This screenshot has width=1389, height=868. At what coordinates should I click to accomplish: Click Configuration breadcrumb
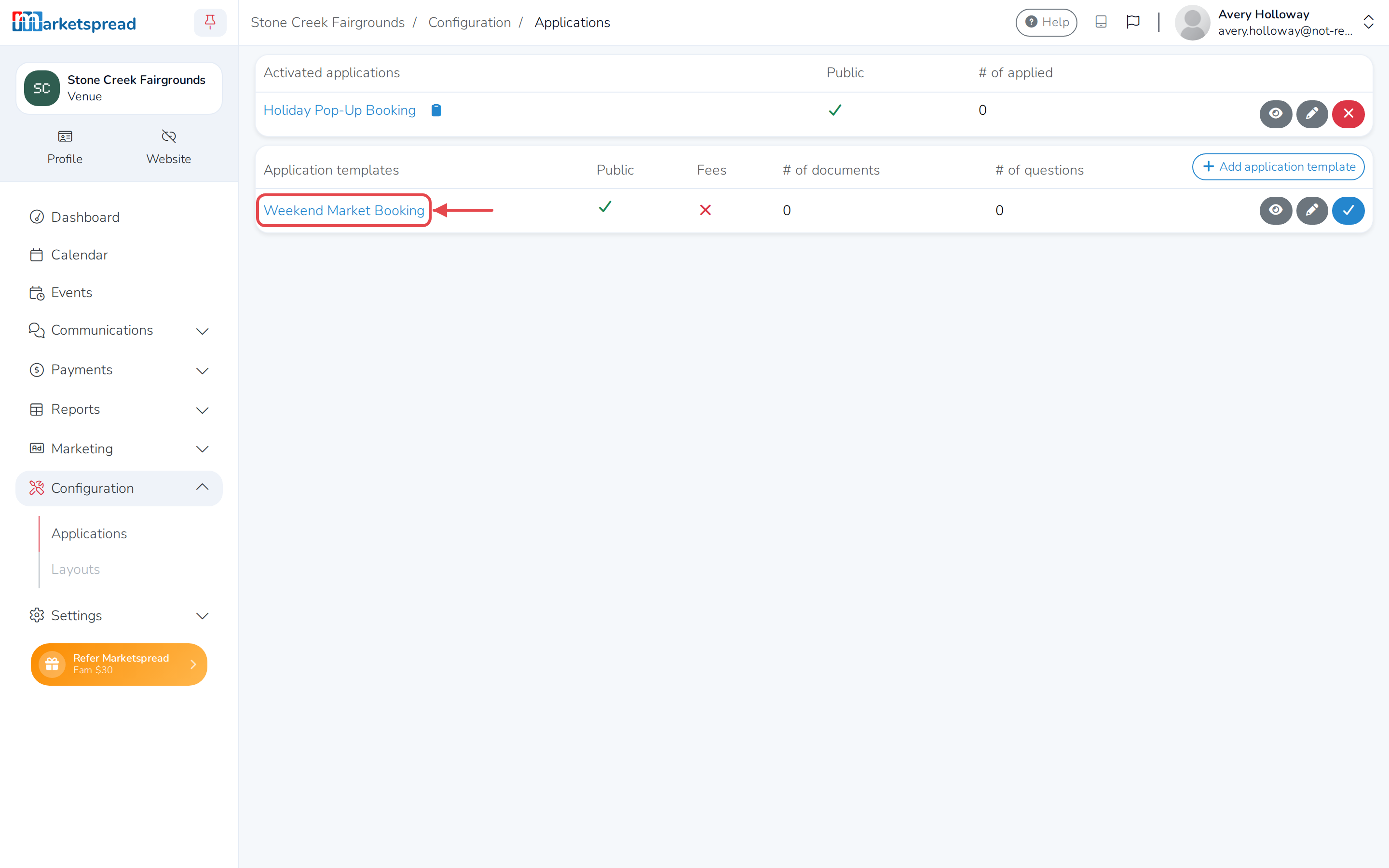click(469, 22)
